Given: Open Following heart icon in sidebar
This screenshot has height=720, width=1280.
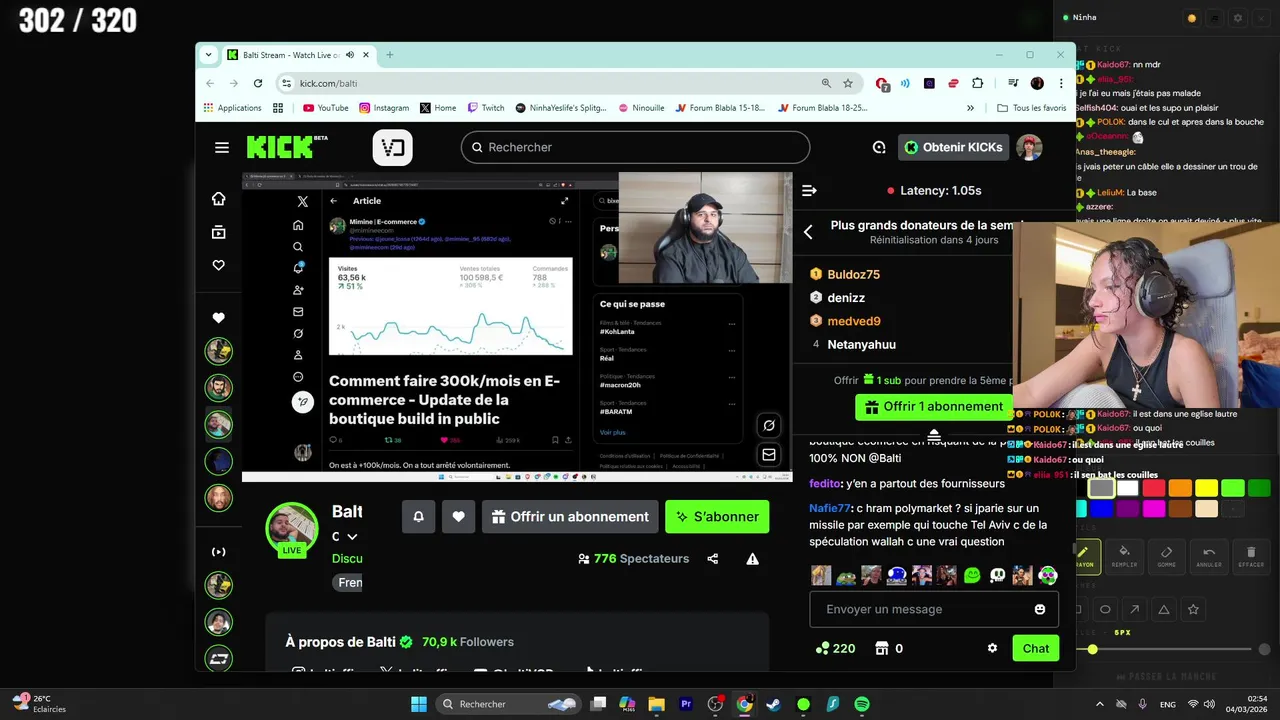Looking at the screenshot, I should (x=218, y=265).
